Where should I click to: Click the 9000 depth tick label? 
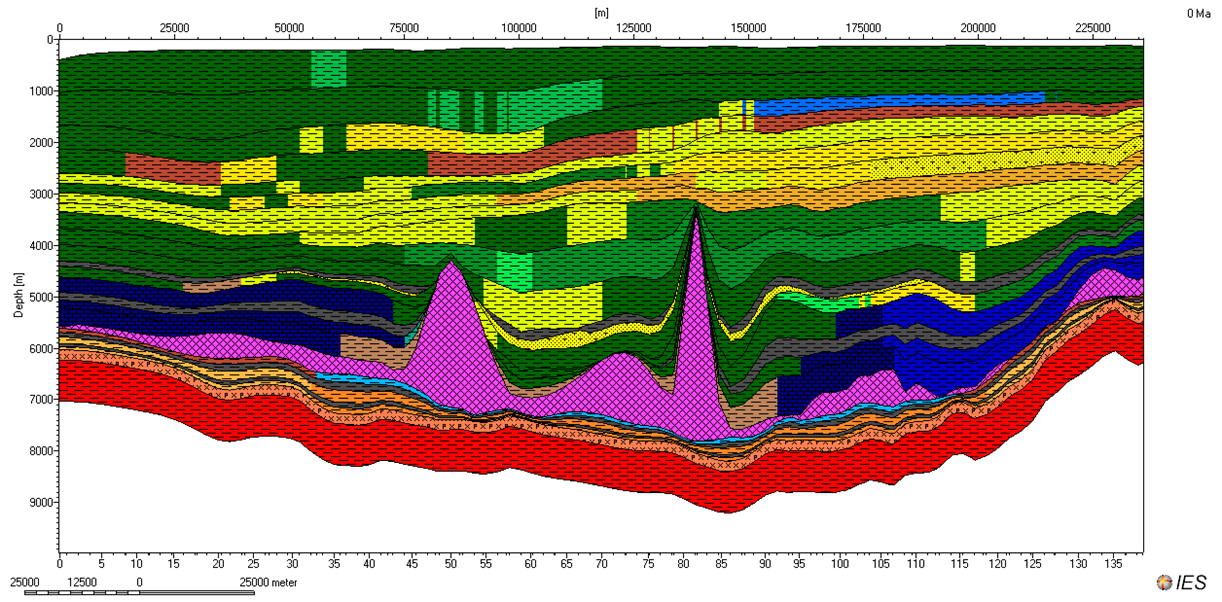[x=38, y=503]
